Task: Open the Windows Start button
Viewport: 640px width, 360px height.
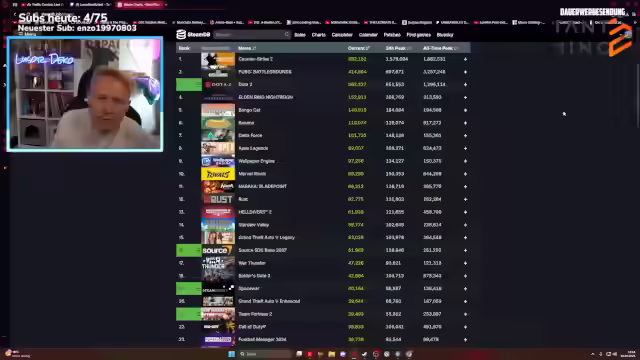Action: [231, 354]
